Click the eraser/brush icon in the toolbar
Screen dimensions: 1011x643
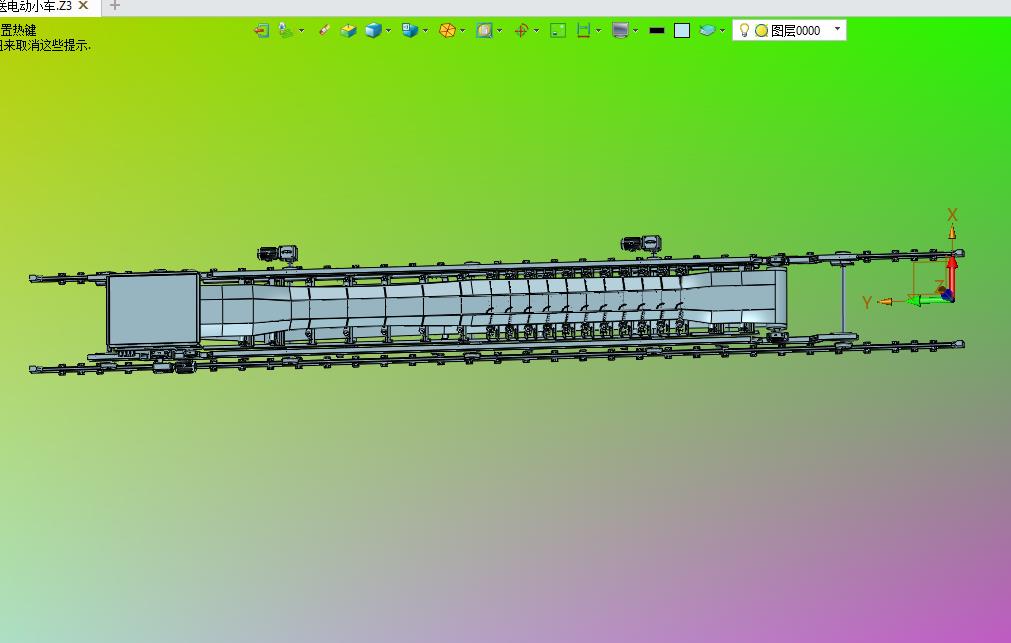pyautogui.click(x=324, y=30)
